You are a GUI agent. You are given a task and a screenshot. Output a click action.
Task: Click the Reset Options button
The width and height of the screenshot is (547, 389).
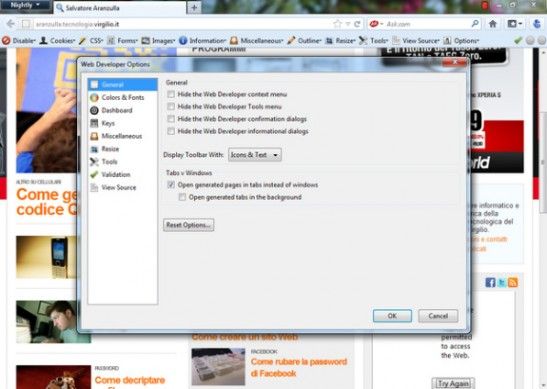click(x=188, y=225)
